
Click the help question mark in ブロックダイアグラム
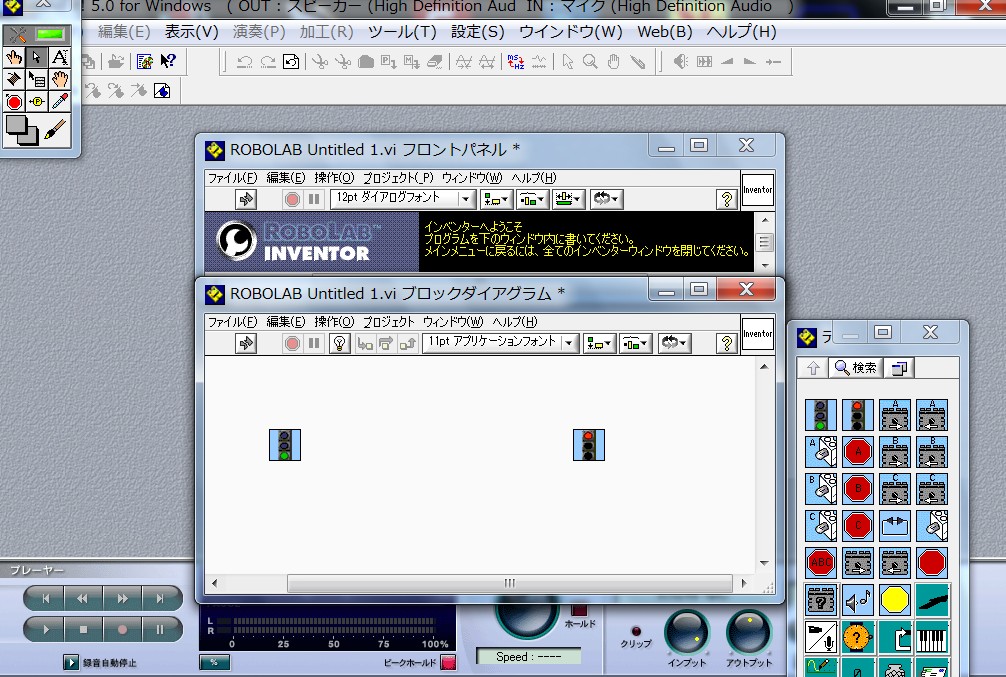click(x=726, y=343)
